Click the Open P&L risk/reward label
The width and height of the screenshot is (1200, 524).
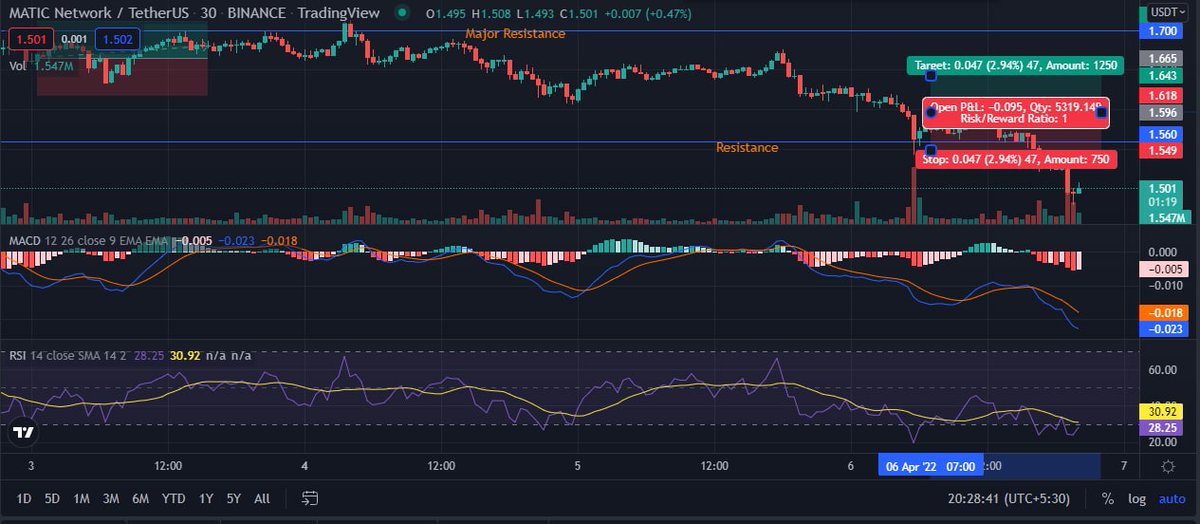[x=1016, y=112]
